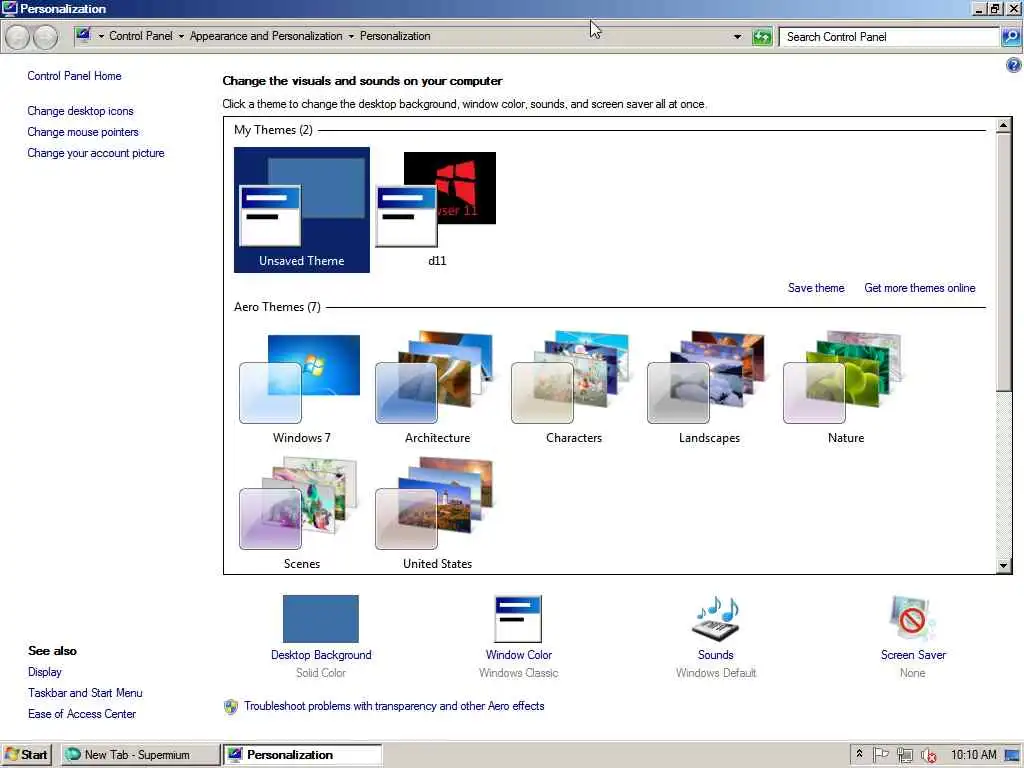Apply the United States theme
This screenshot has width=1024, height=768.
point(437,514)
